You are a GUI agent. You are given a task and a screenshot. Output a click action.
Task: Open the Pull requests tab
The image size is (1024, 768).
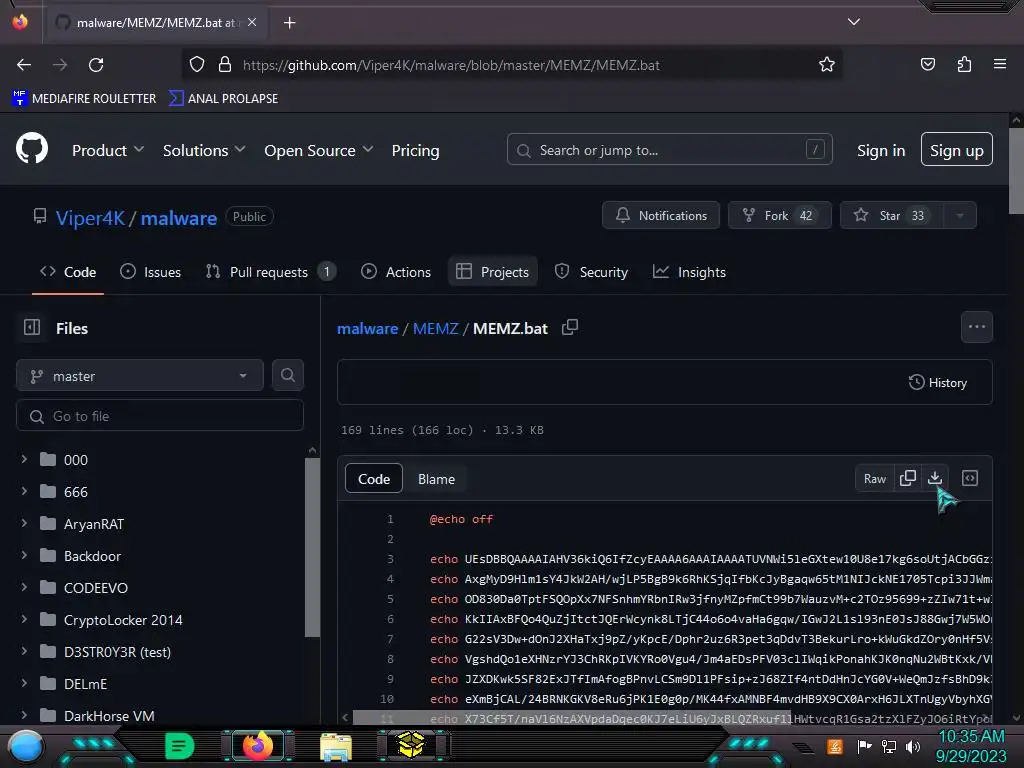[270, 272]
